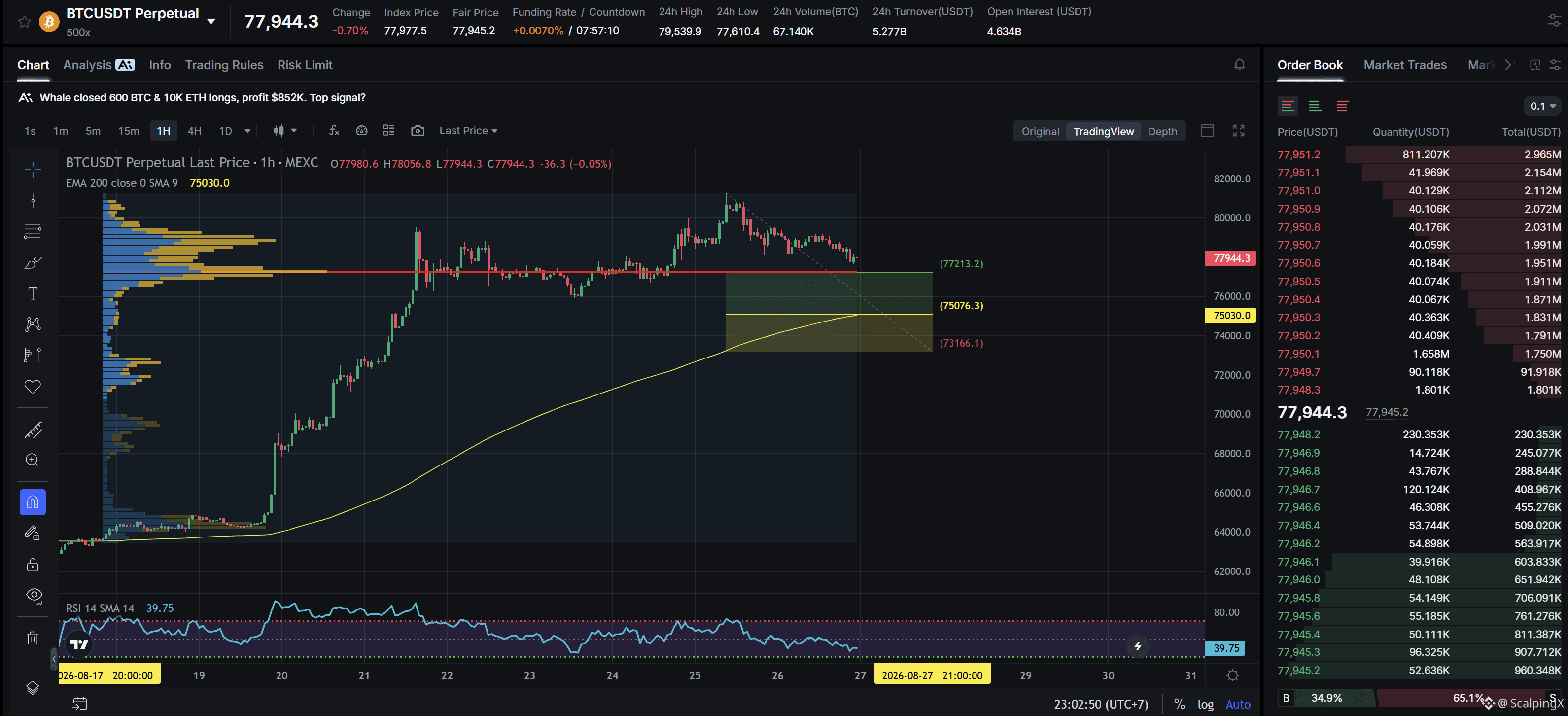Open the order book settings sliders icon
This screenshot has width=1568, height=716.
point(1555,65)
